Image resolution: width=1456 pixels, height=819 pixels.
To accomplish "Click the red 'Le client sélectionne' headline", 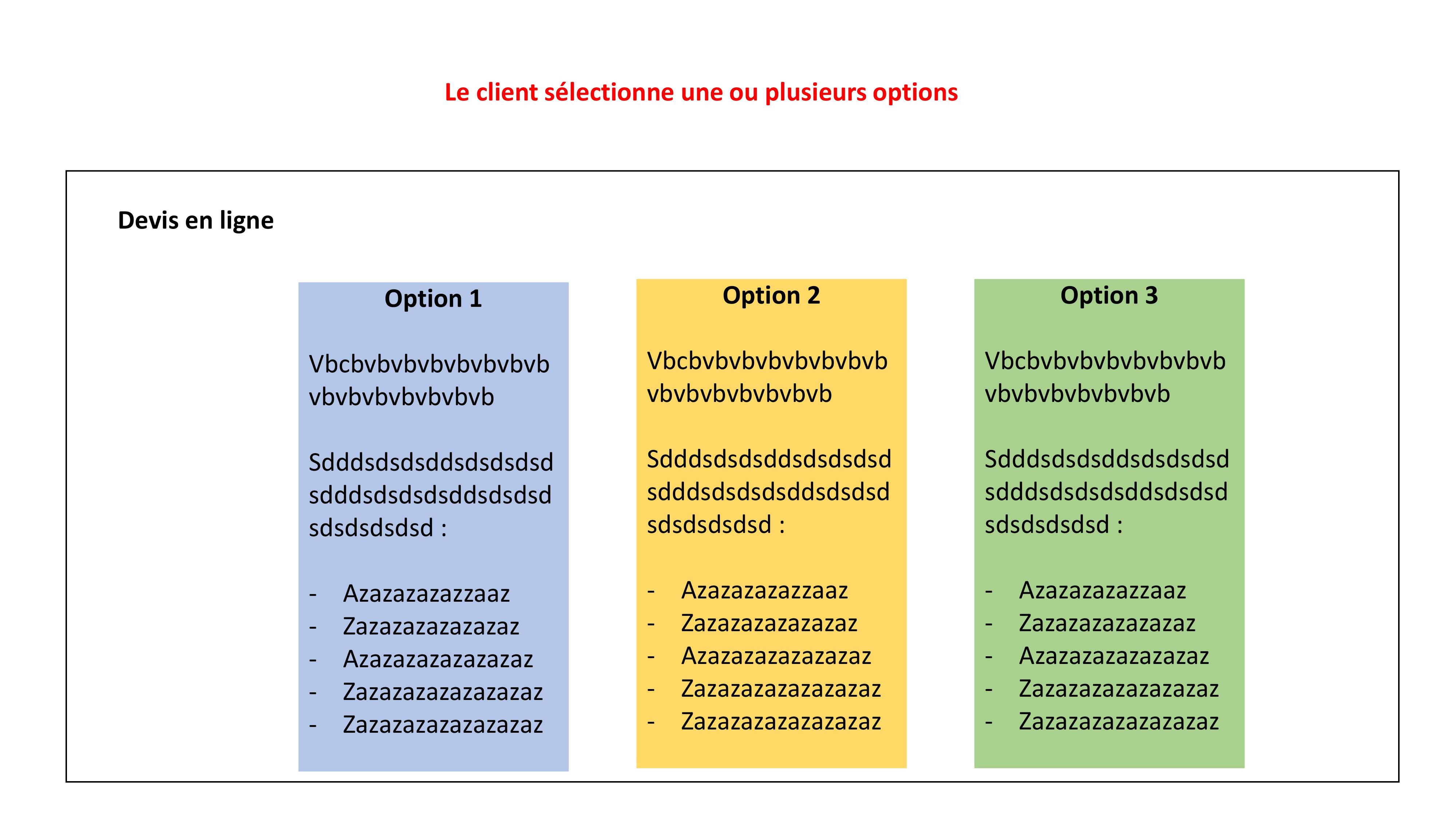I will 701,93.
